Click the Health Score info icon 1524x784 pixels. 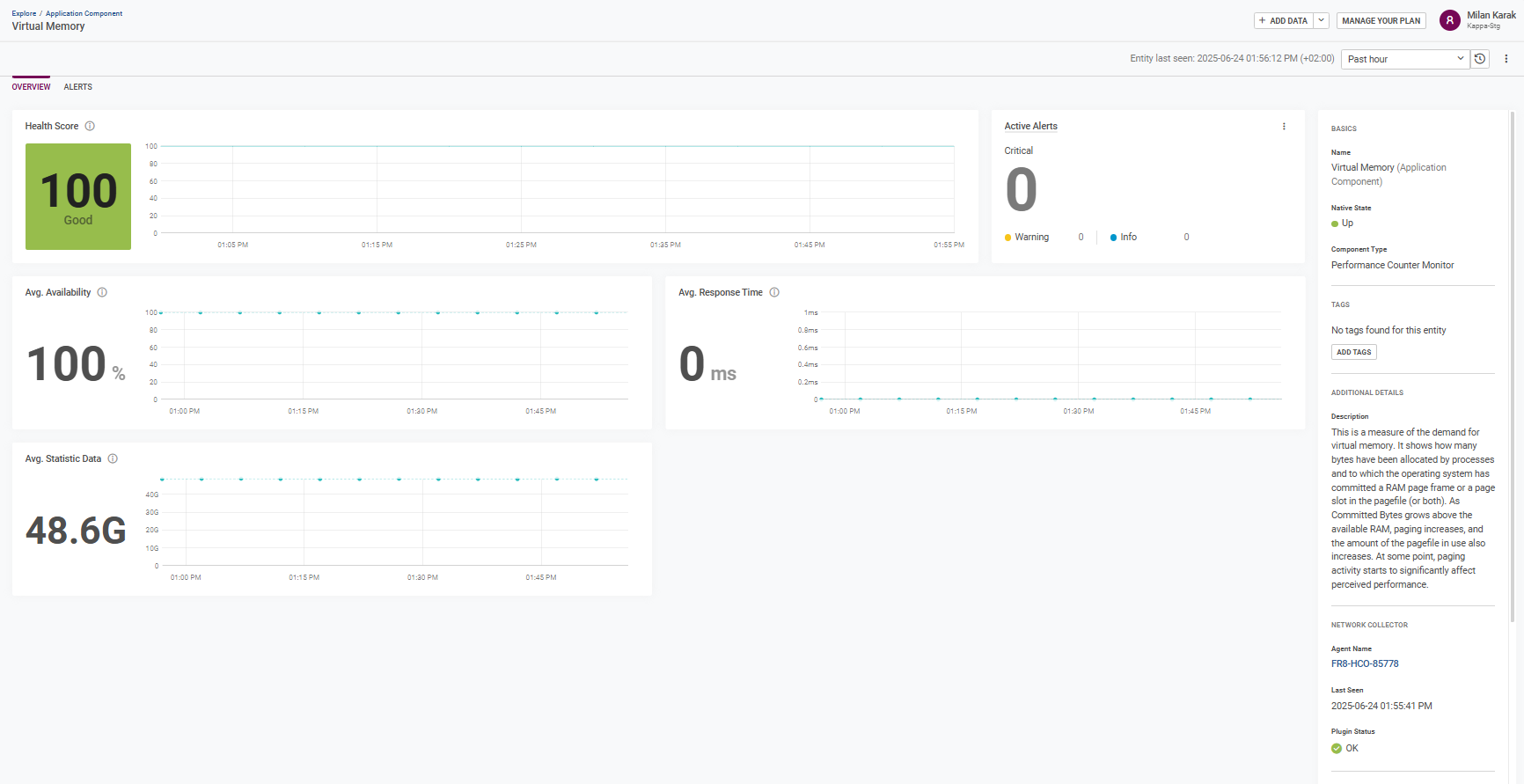(90, 126)
